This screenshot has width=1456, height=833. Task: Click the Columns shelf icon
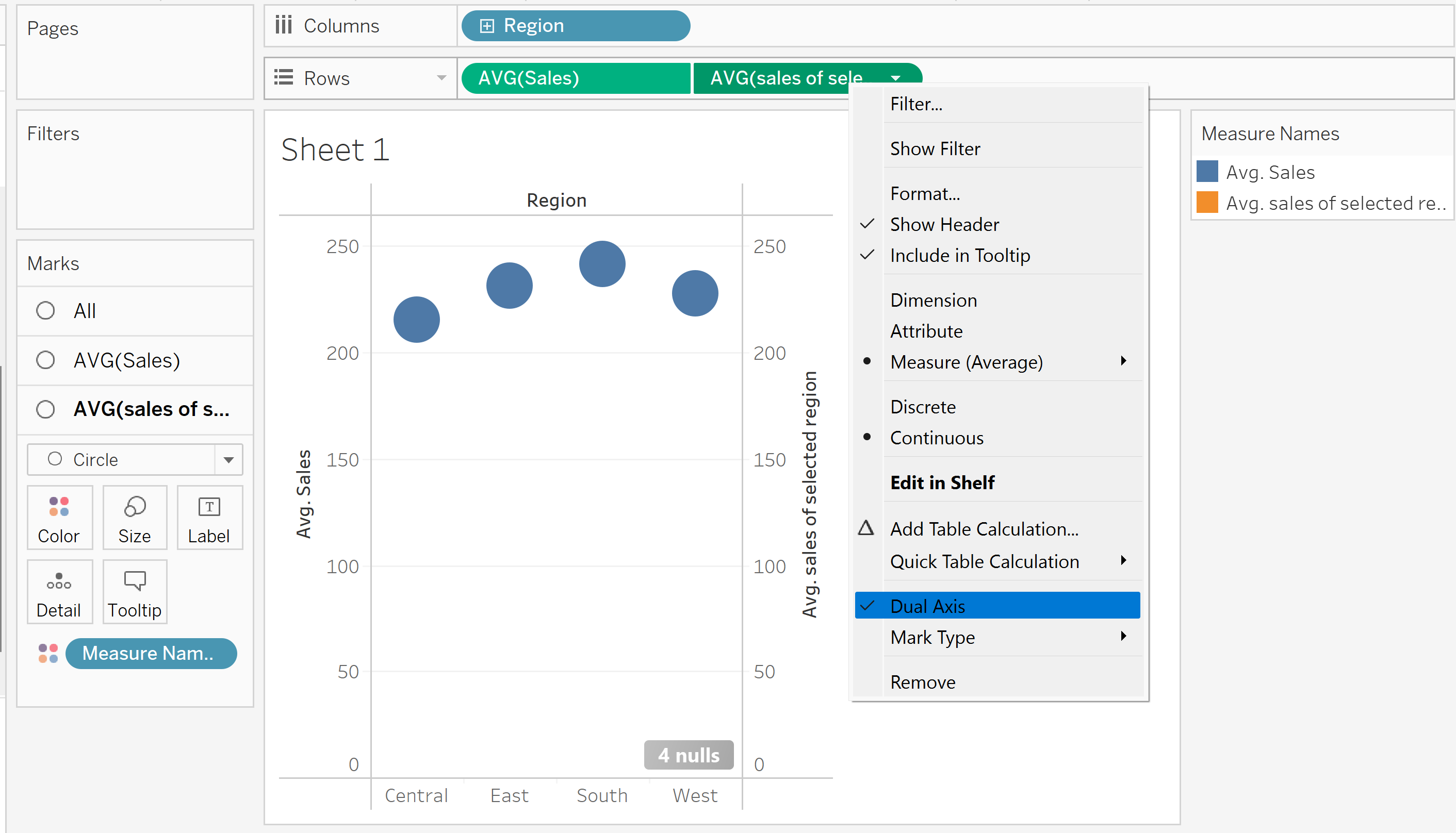pos(283,25)
